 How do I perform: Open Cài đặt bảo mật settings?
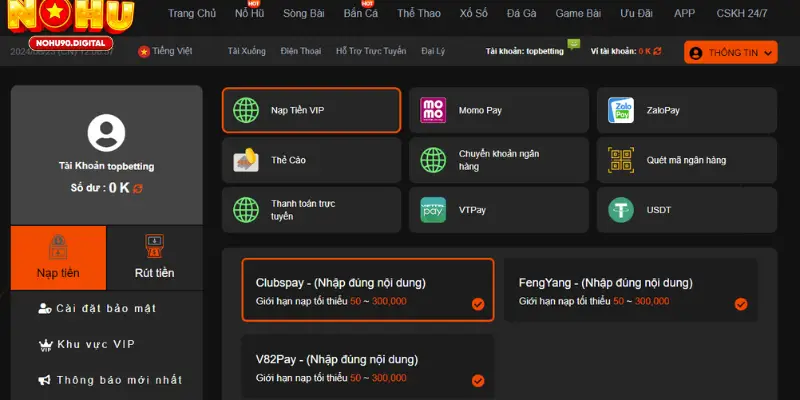click(x=106, y=308)
